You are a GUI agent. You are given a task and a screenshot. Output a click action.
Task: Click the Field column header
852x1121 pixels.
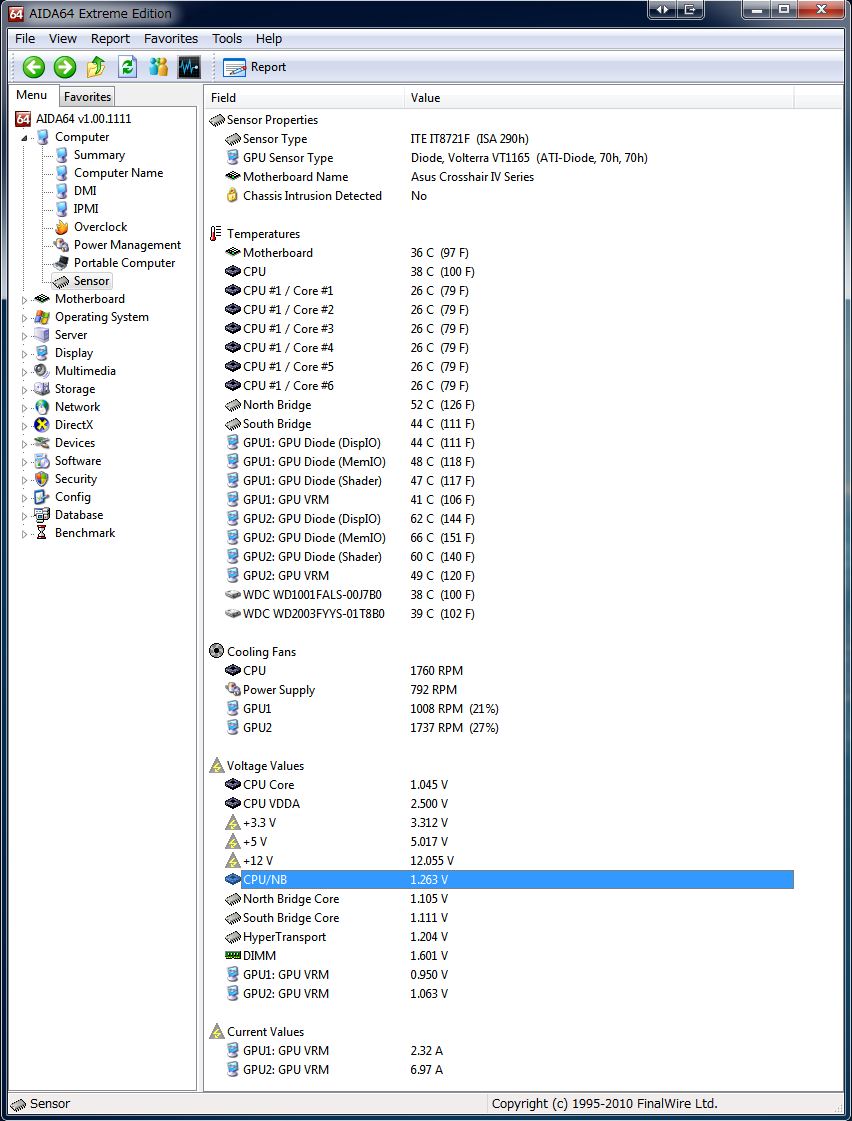(304, 98)
